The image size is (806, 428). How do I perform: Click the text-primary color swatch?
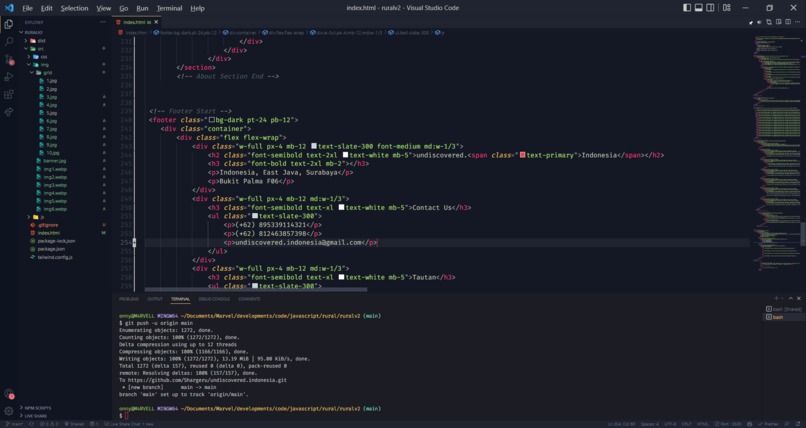pos(522,155)
